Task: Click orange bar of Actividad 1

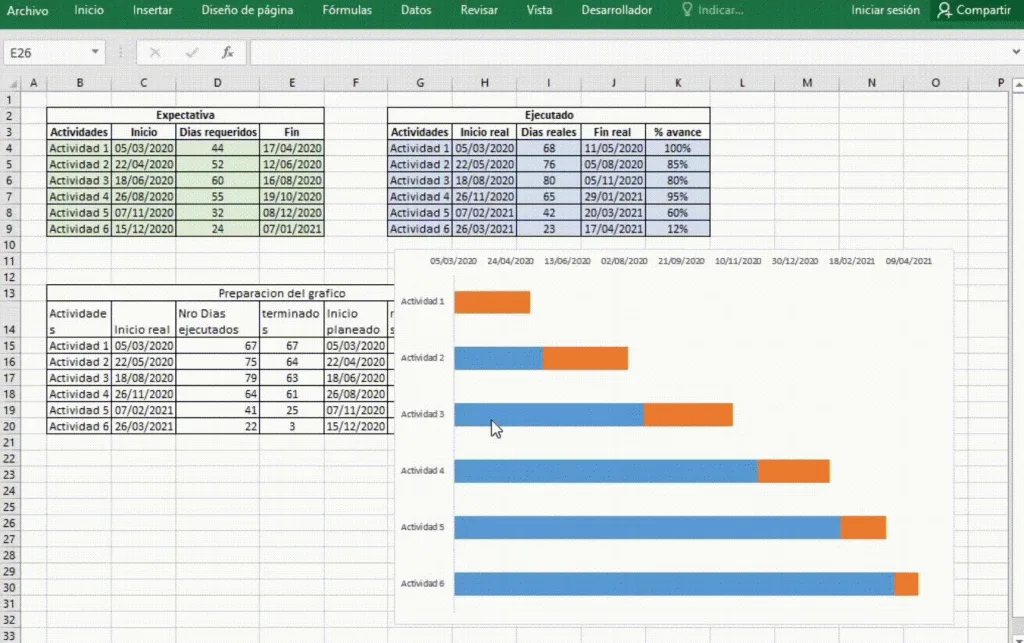Action: 492,302
